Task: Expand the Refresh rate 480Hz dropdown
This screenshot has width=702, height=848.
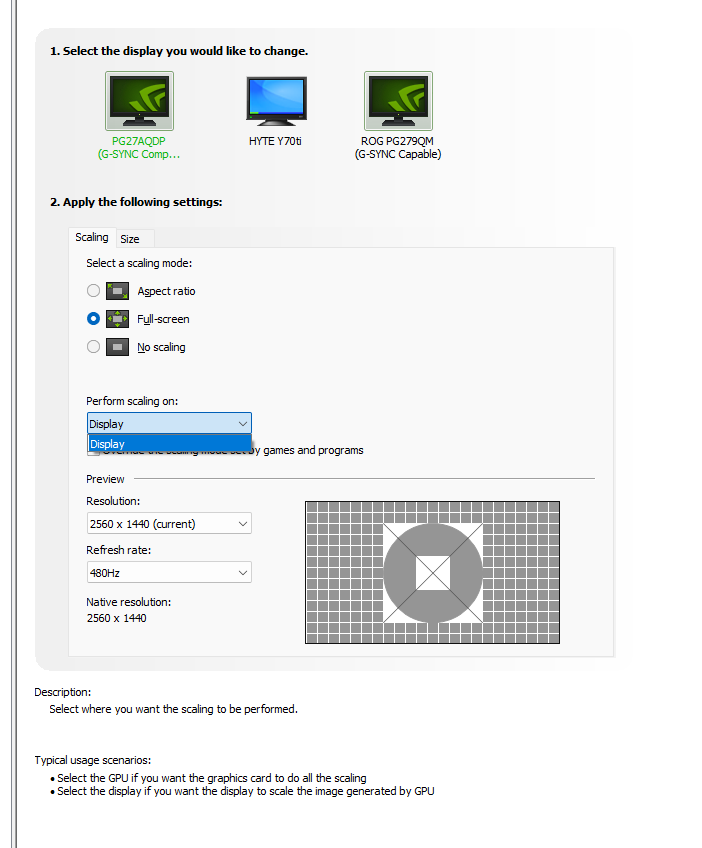Action: 169,573
